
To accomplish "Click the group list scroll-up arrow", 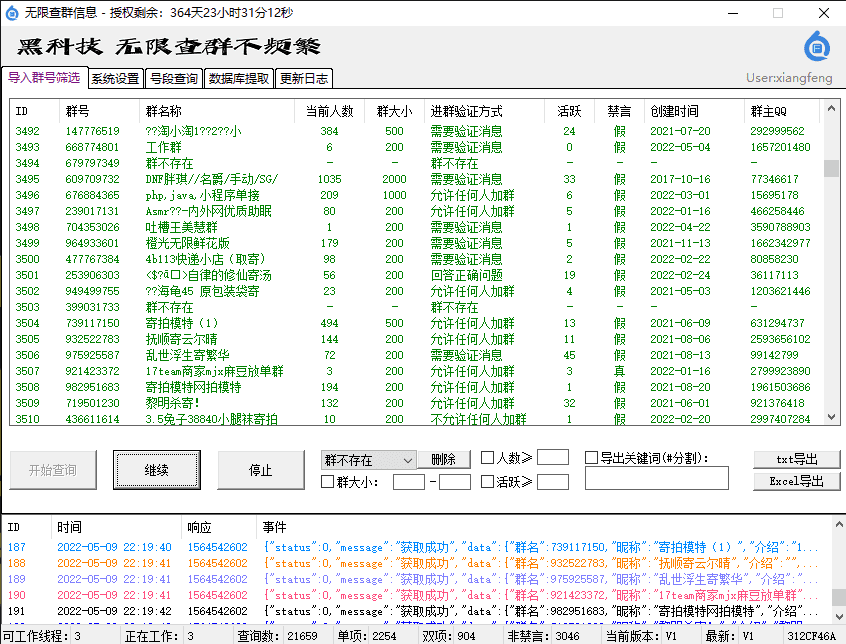I will (831, 109).
